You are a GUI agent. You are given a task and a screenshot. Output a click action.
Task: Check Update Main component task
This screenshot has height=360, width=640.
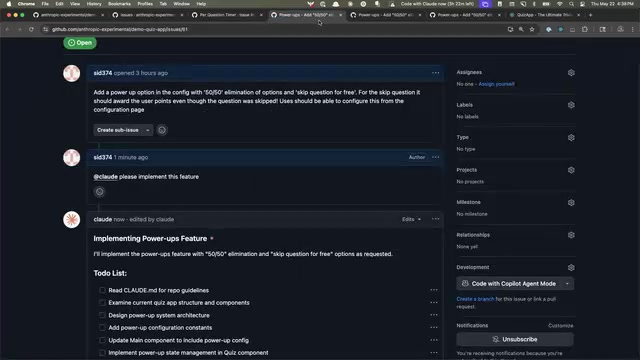point(102,340)
